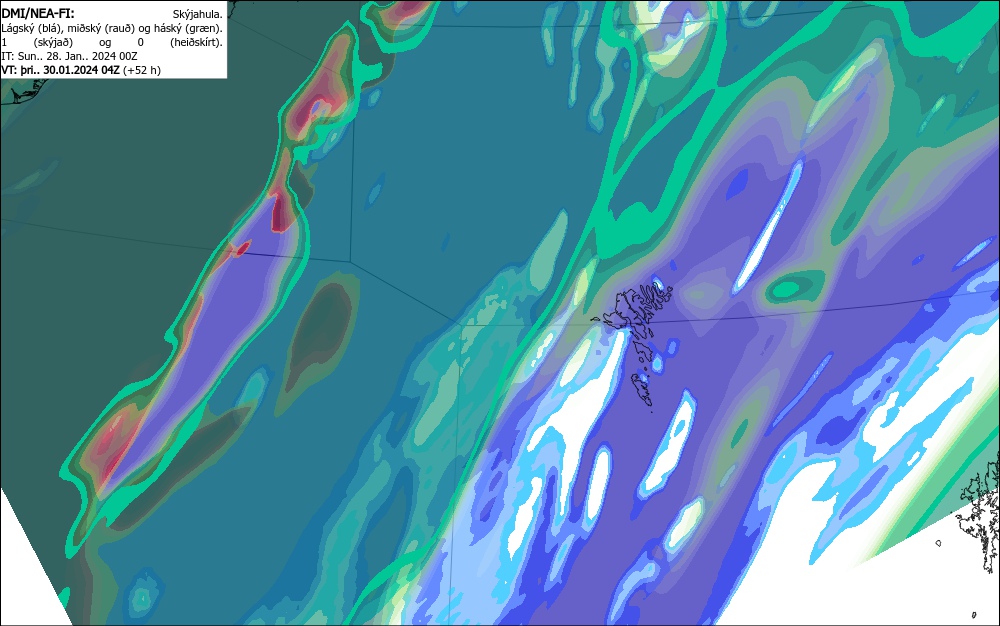Click the 'IT: Sun.. 28. Jan.. 2024 00Z' line
The height and width of the screenshot is (626, 1000).
click(x=70, y=56)
